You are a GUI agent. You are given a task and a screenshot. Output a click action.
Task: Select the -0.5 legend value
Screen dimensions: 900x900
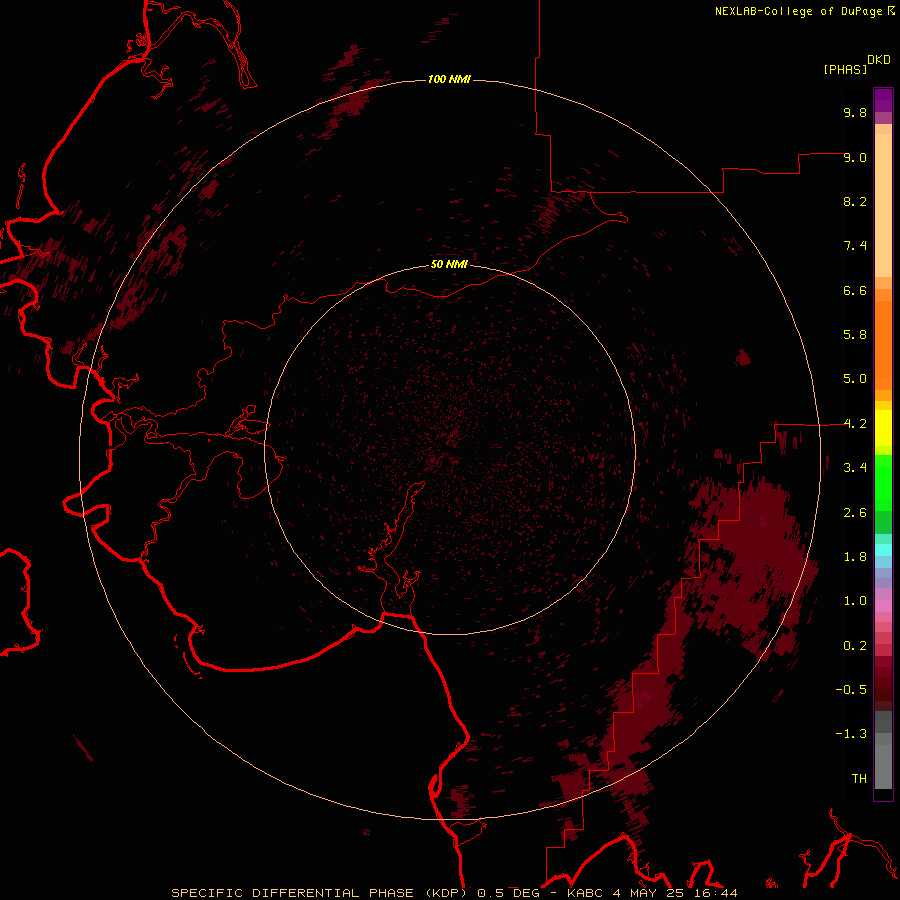pyautogui.click(x=851, y=690)
